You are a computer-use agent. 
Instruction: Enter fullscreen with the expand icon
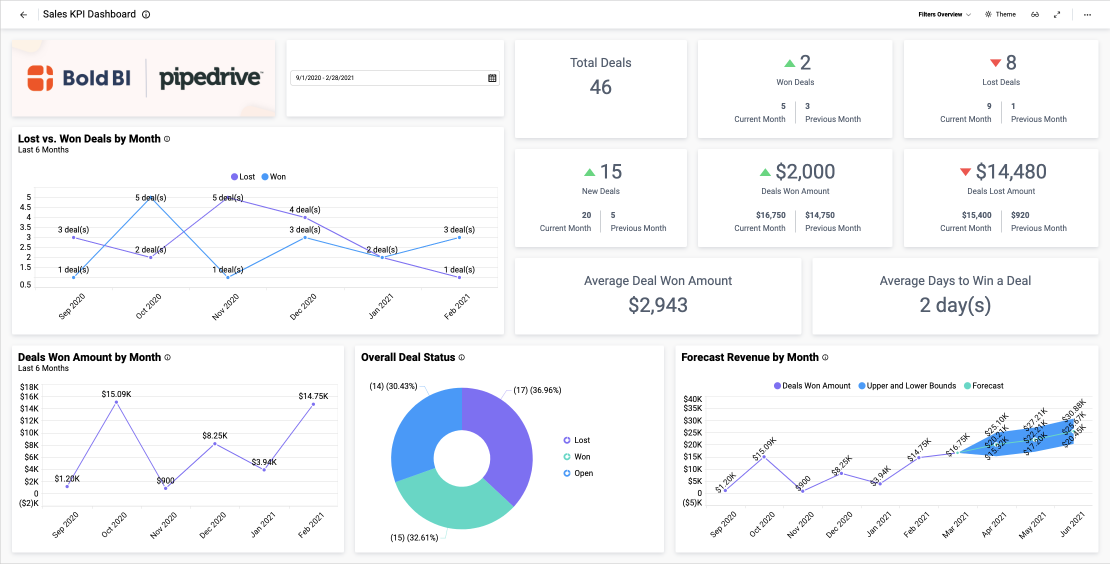coord(1057,15)
